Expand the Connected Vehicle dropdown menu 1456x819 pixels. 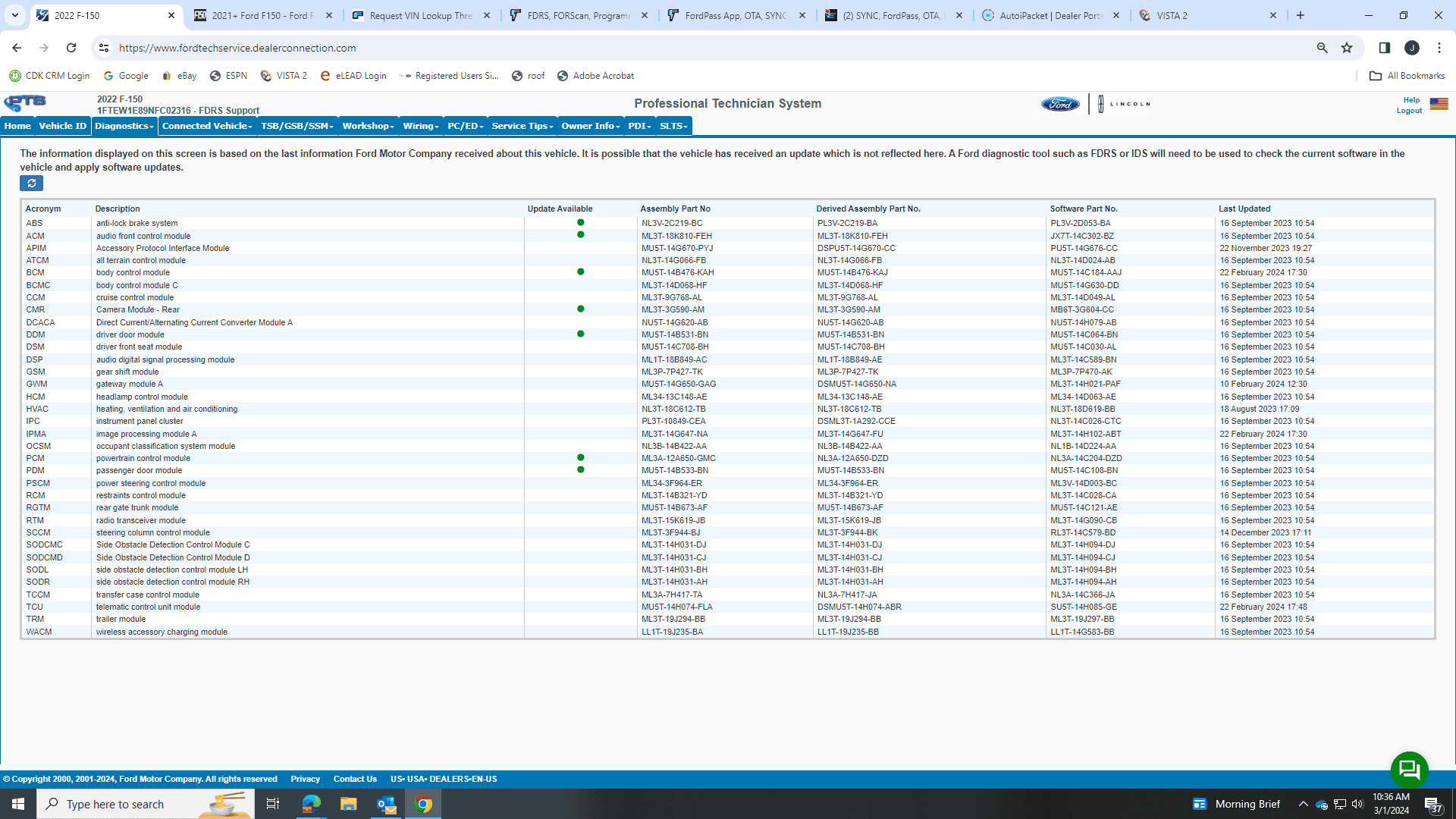click(x=207, y=126)
